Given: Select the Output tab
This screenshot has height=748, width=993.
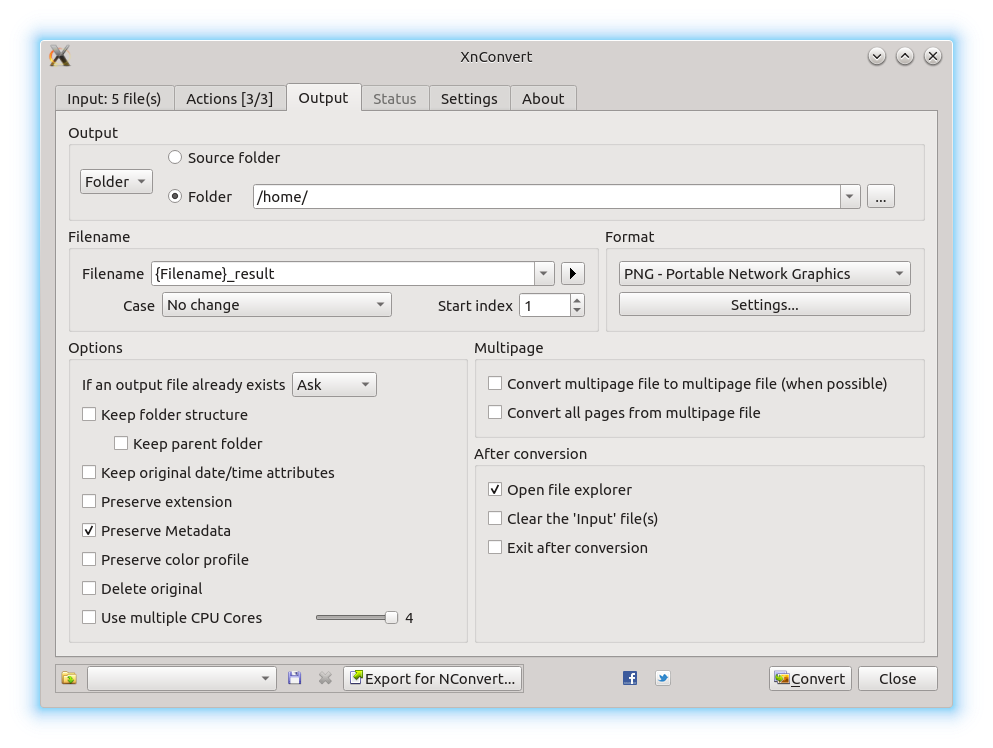Looking at the screenshot, I should (x=324, y=98).
